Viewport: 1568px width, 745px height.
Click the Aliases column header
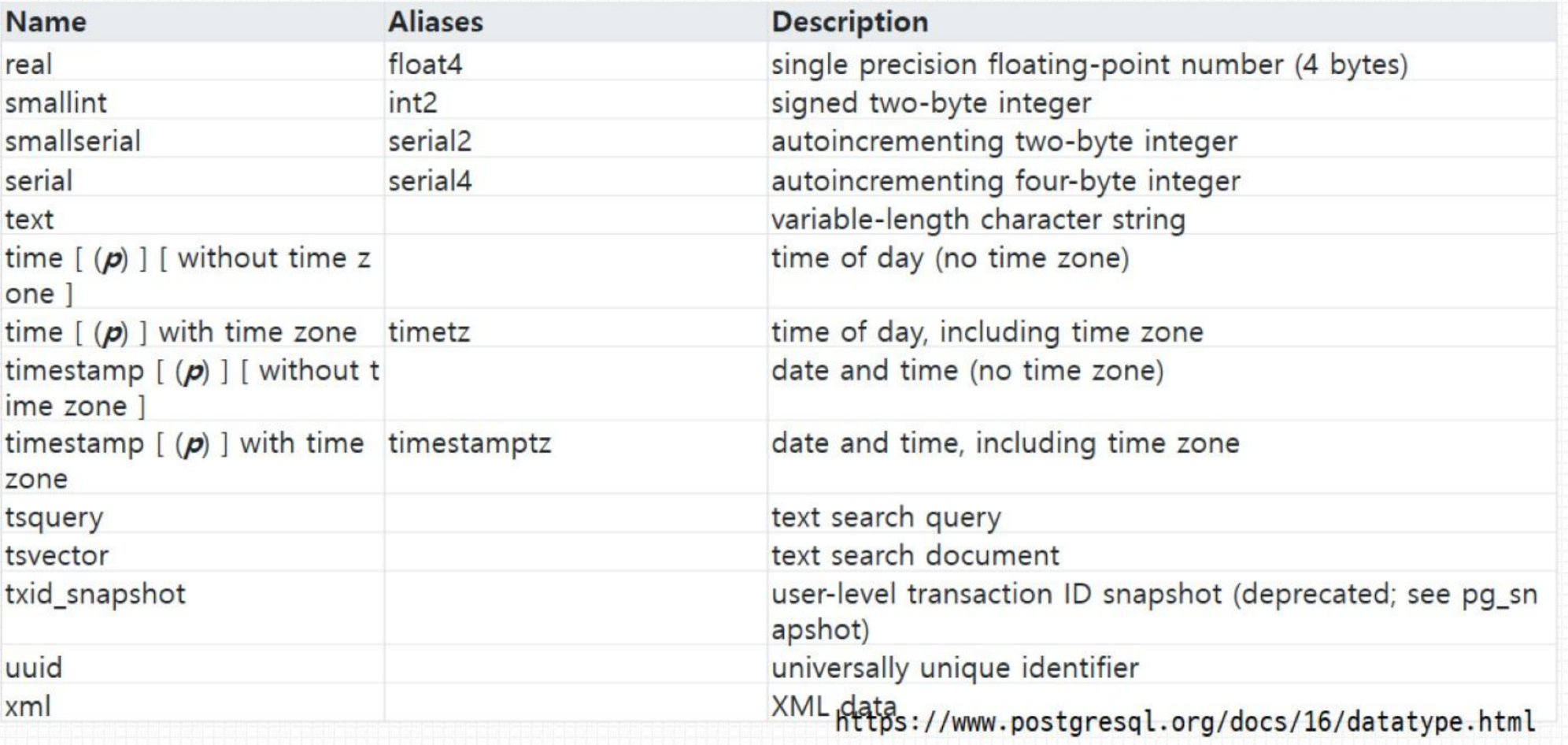tap(435, 21)
